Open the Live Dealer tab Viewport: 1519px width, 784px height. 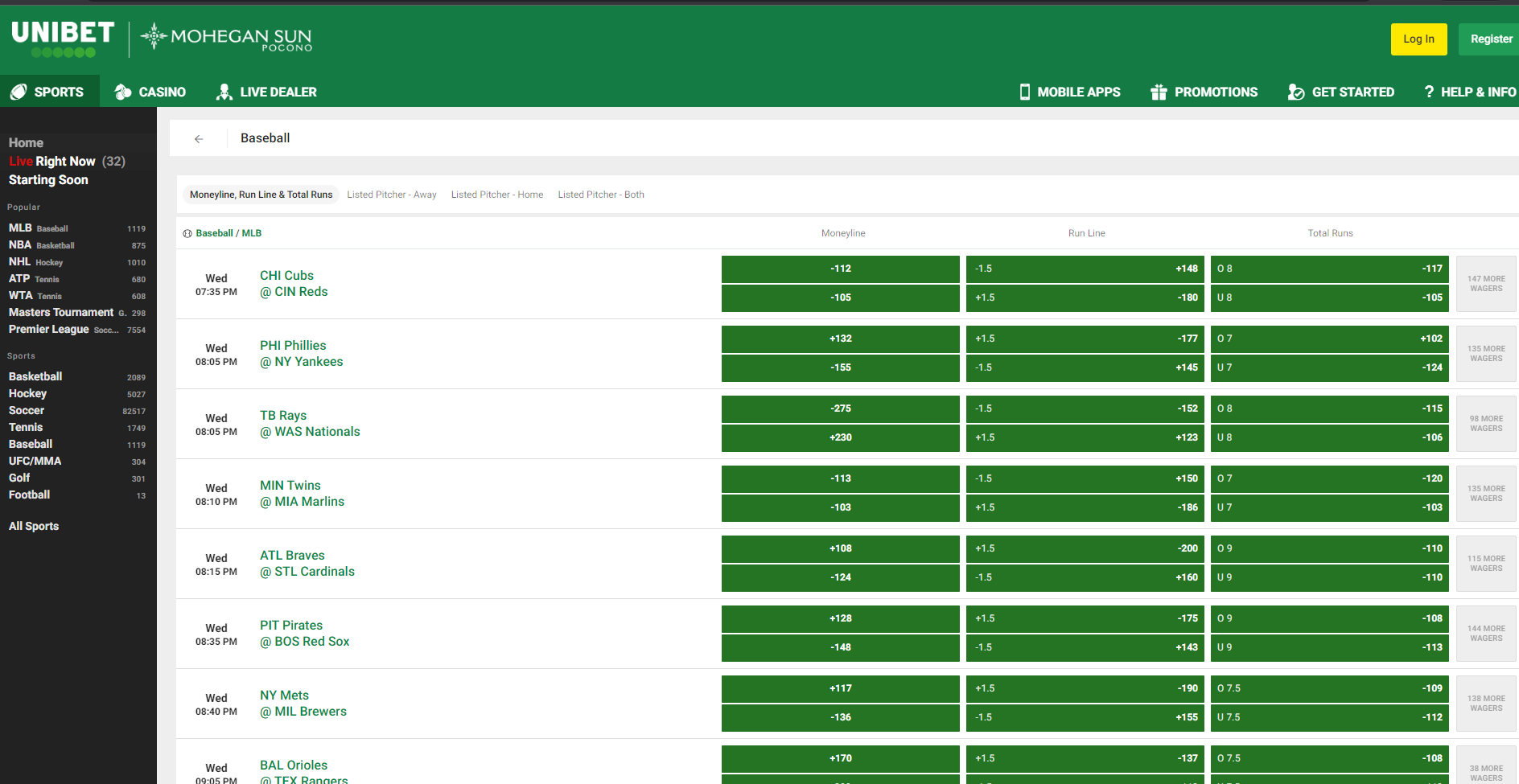[x=266, y=92]
